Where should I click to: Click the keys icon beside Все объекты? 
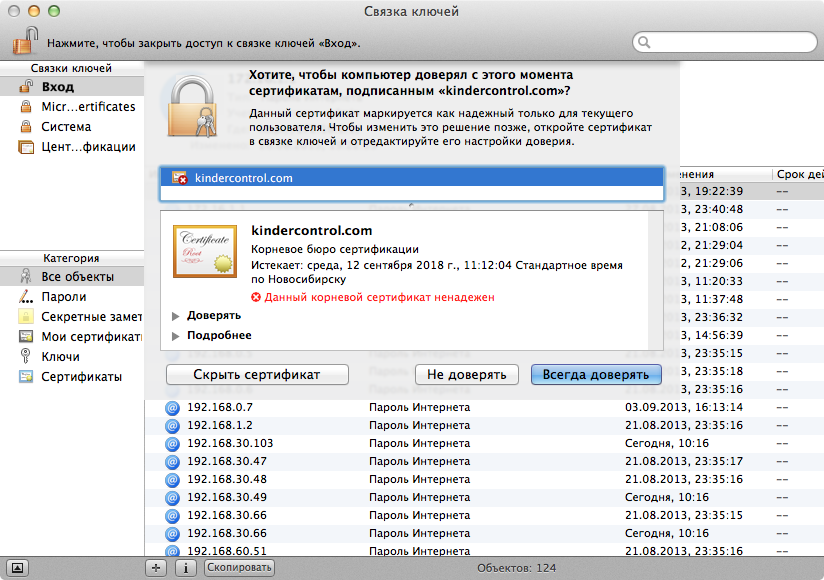[x=25, y=276]
